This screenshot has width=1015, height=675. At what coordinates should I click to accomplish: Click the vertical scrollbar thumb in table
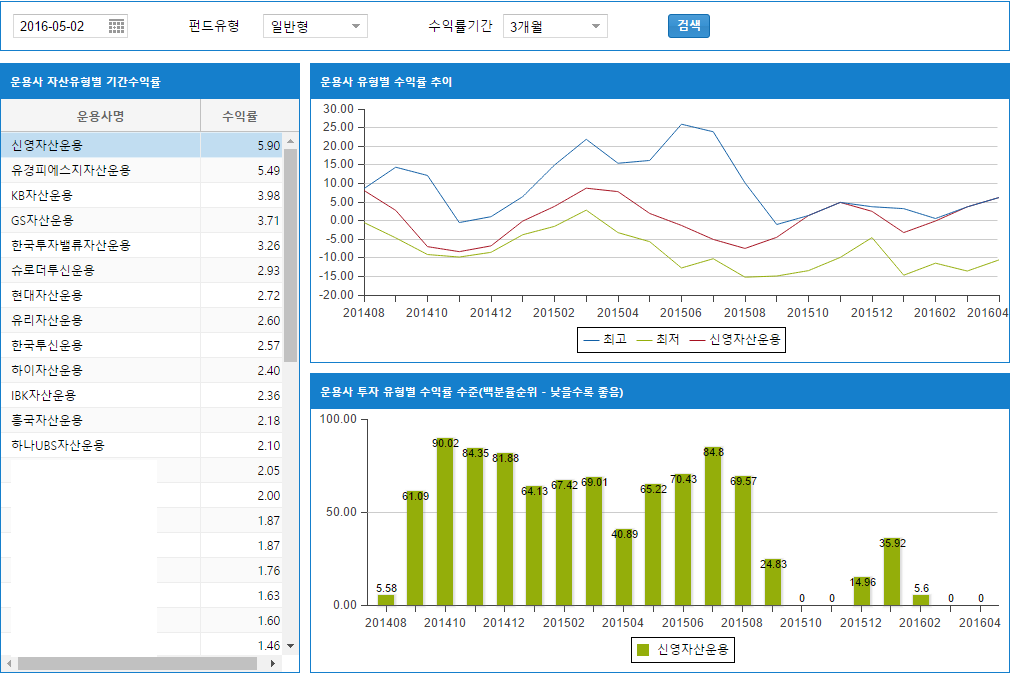coord(291,255)
